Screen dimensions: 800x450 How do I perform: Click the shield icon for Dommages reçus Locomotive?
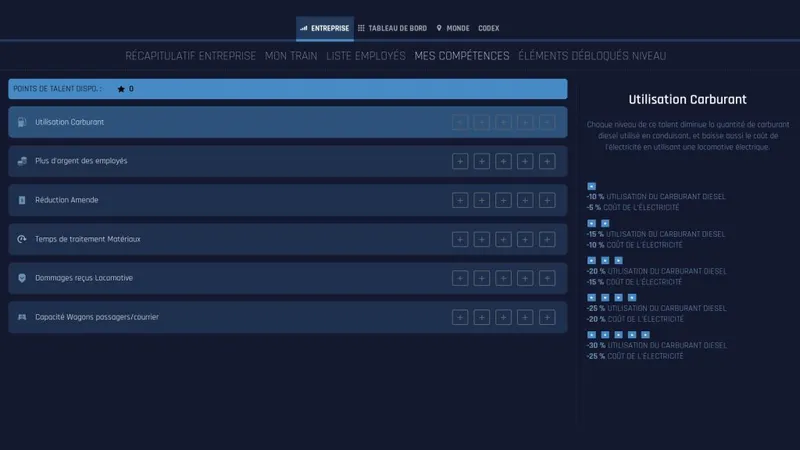click(22, 278)
